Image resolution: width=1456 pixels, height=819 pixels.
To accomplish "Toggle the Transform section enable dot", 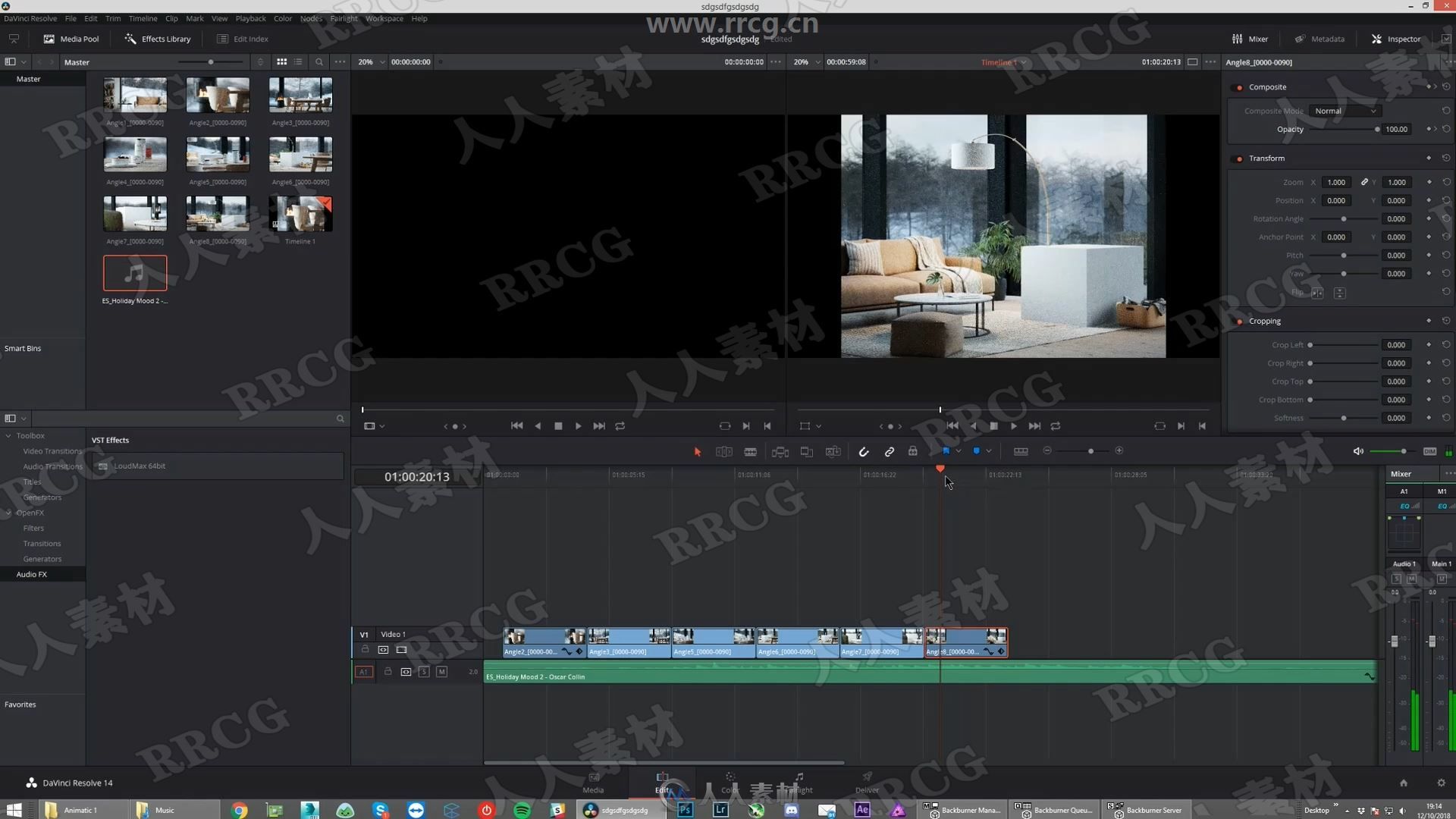I will [1240, 158].
